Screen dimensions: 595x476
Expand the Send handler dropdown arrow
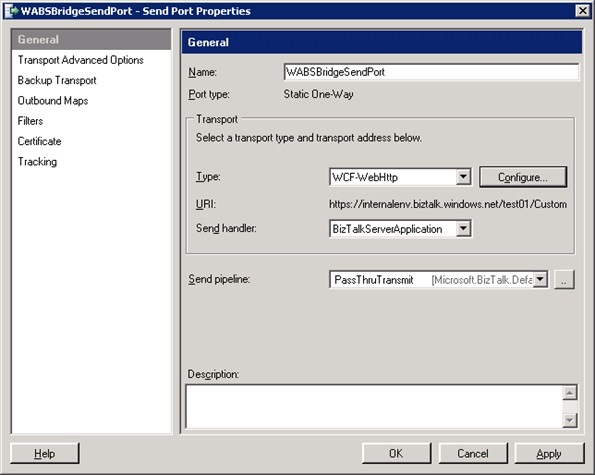tap(463, 229)
